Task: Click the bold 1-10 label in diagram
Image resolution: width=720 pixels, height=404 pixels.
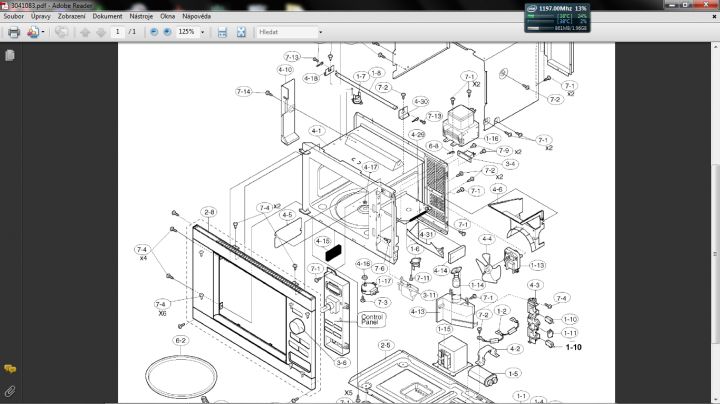Action: pyautogui.click(x=574, y=347)
